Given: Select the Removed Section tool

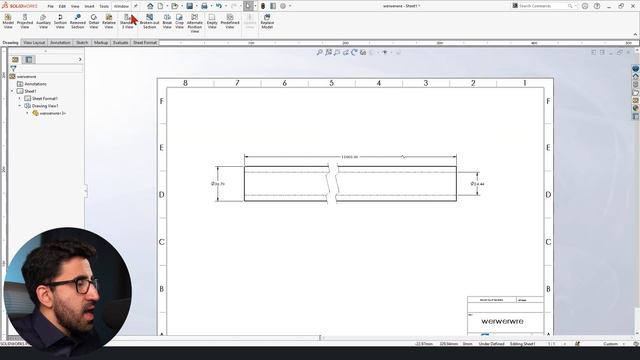Looking at the screenshot, I should (x=78, y=21).
